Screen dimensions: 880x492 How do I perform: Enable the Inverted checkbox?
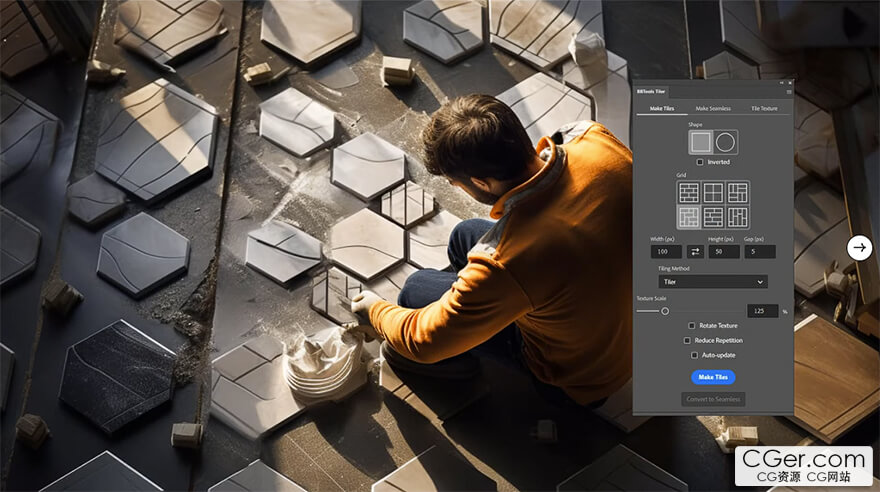click(700, 162)
